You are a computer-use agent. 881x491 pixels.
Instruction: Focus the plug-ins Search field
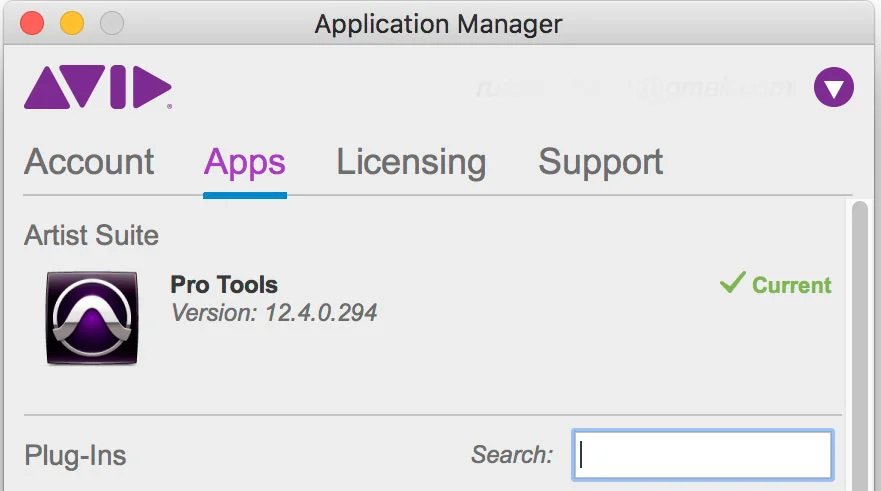tap(702, 455)
